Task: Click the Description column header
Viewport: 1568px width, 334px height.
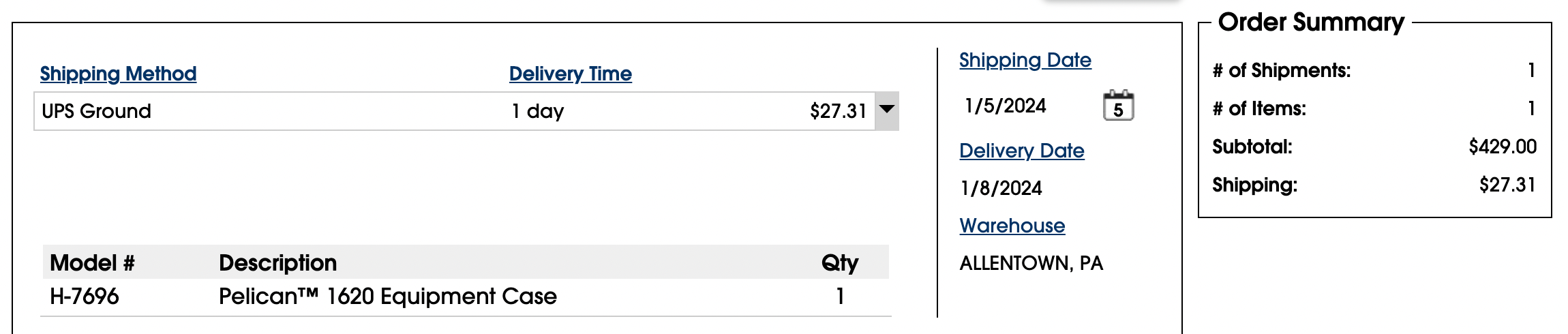Action: pyautogui.click(x=277, y=263)
